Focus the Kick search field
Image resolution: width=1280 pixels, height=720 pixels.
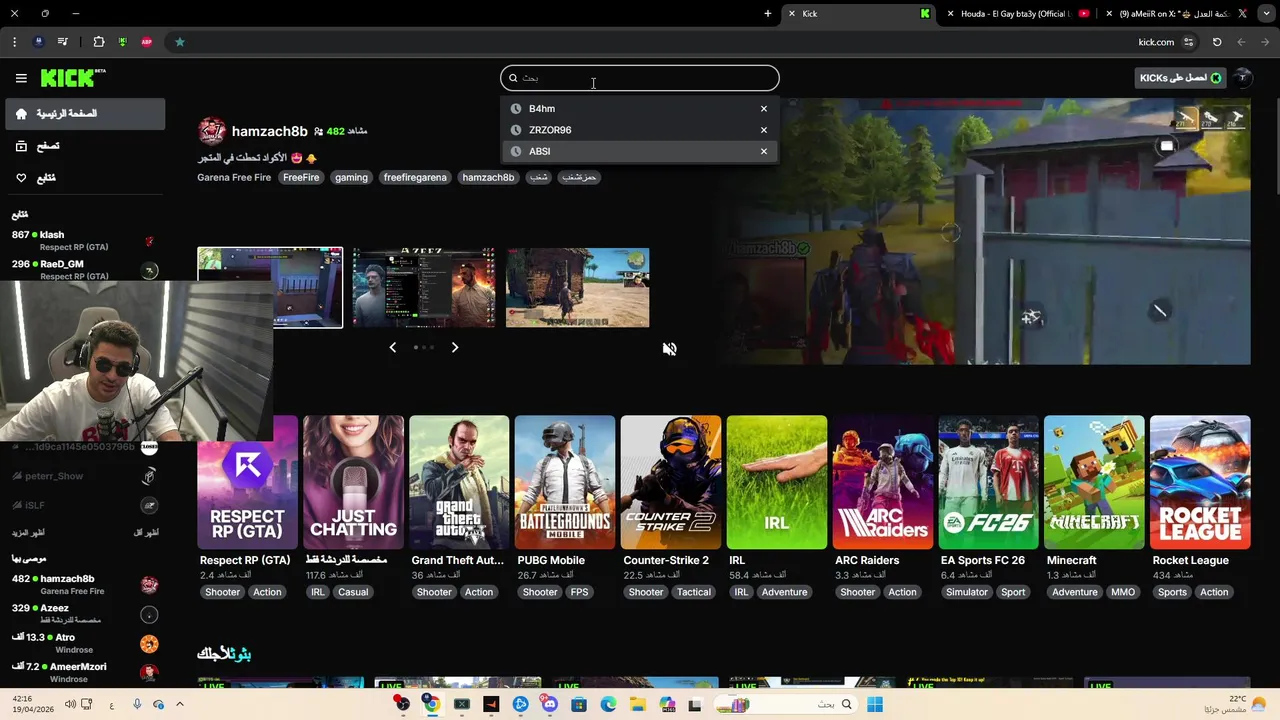(640, 78)
